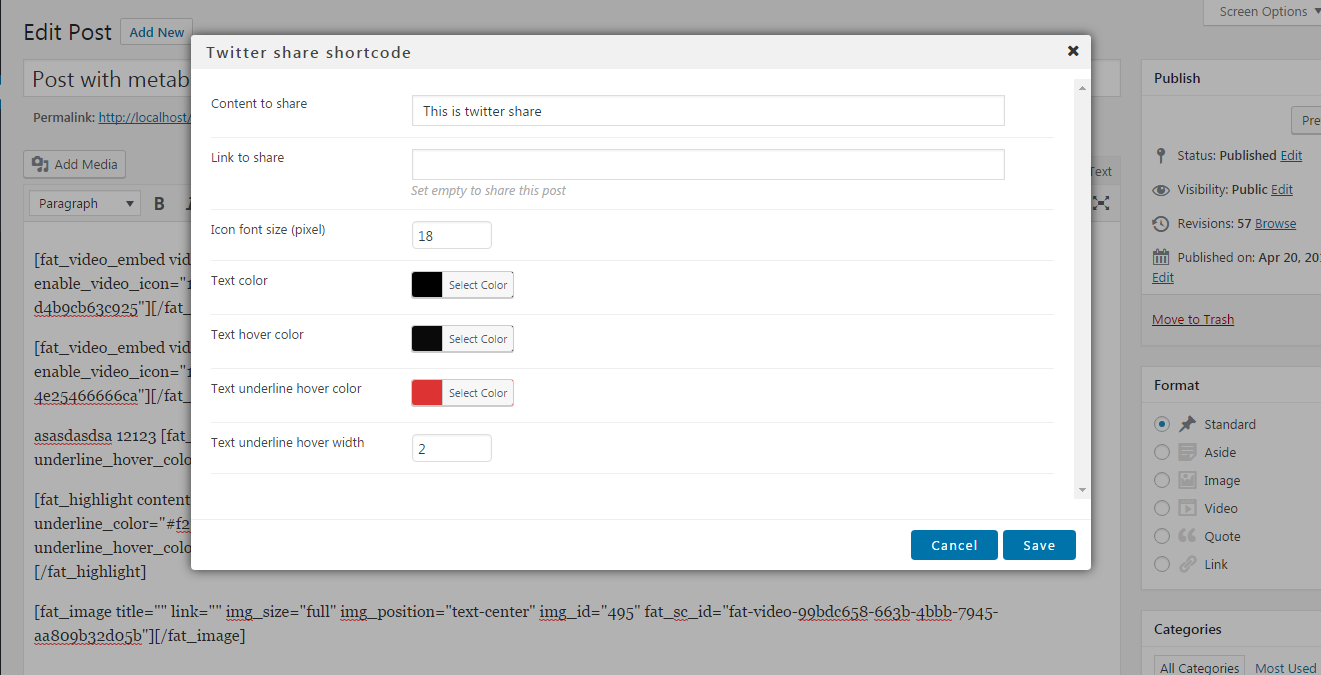The height and width of the screenshot is (675, 1321).
Task: Click the Image format icon
Action: (x=1187, y=480)
